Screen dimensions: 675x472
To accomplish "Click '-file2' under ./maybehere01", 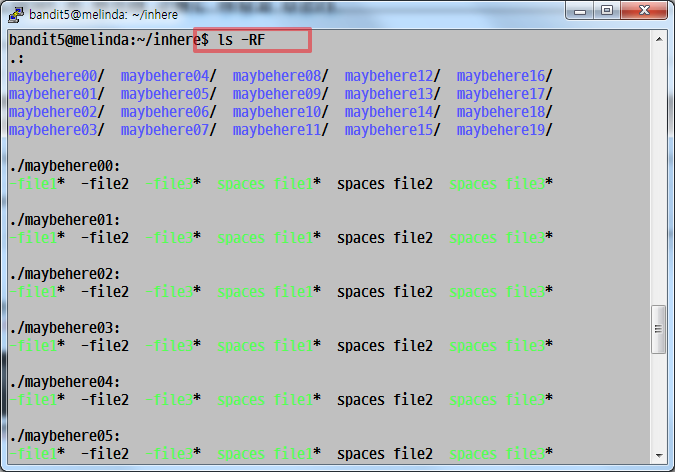I will click(x=105, y=238).
